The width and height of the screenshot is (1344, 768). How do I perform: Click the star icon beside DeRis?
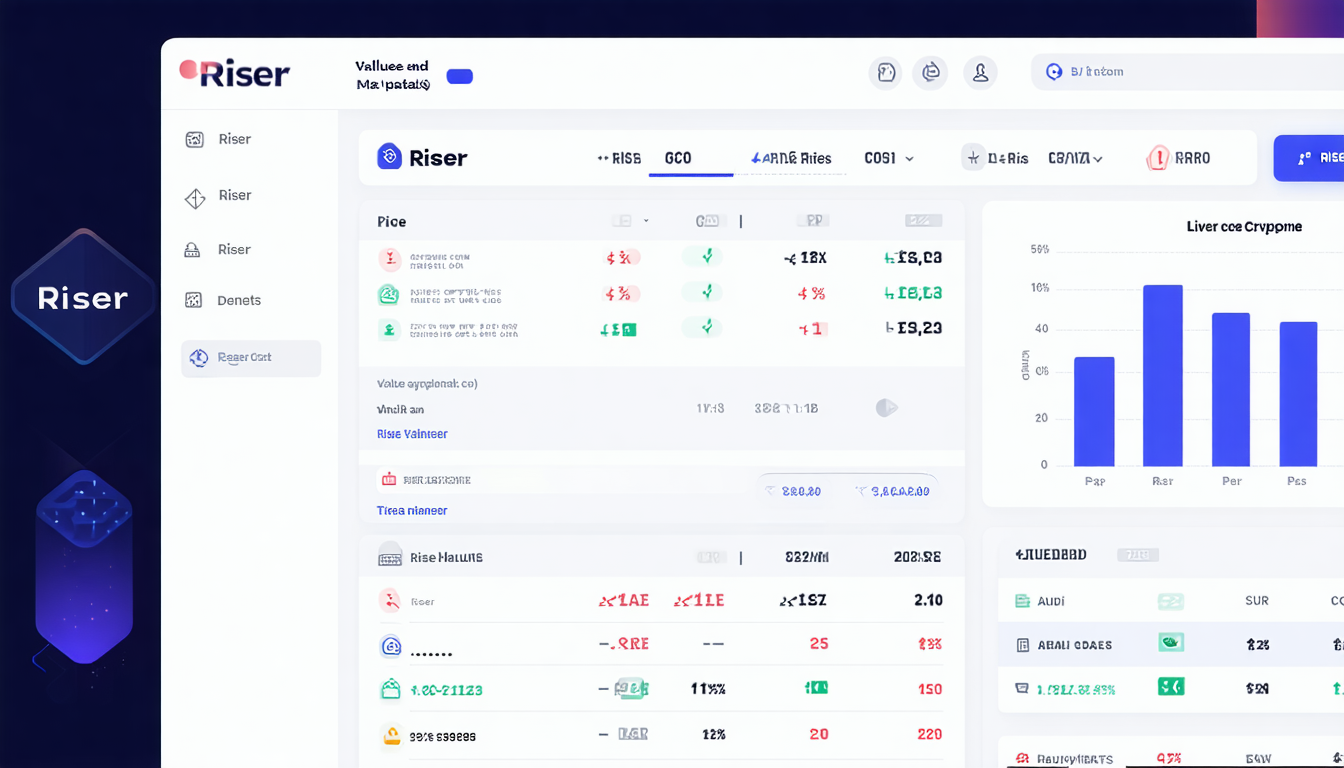tap(972, 158)
